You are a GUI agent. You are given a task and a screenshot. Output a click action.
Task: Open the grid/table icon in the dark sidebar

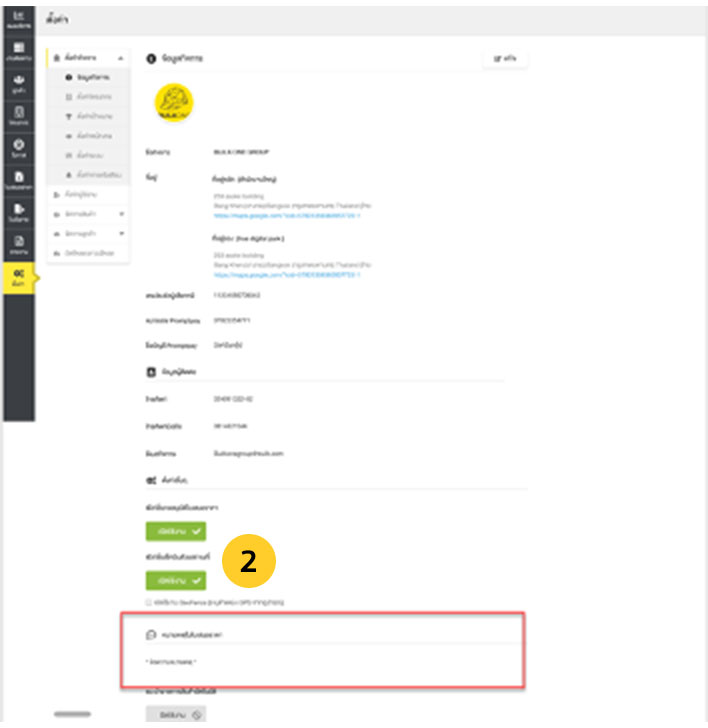tap(17, 52)
